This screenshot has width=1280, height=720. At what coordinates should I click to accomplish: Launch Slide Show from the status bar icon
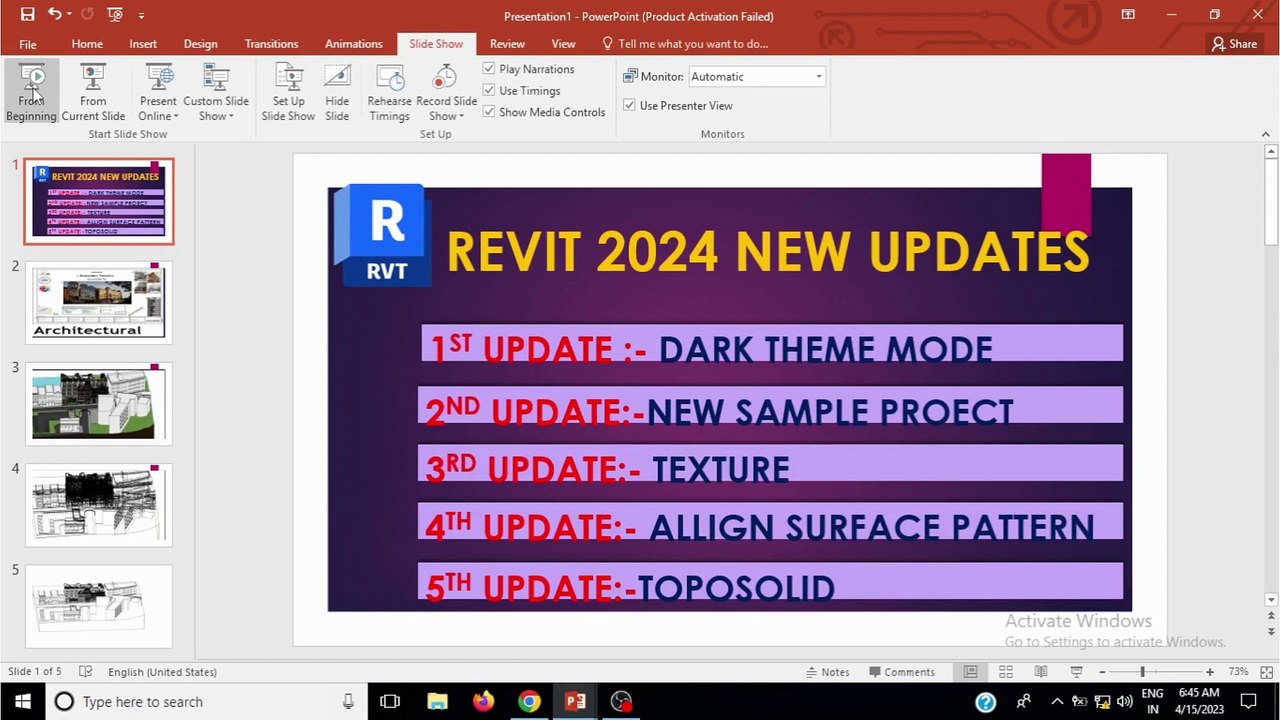click(x=1077, y=672)
